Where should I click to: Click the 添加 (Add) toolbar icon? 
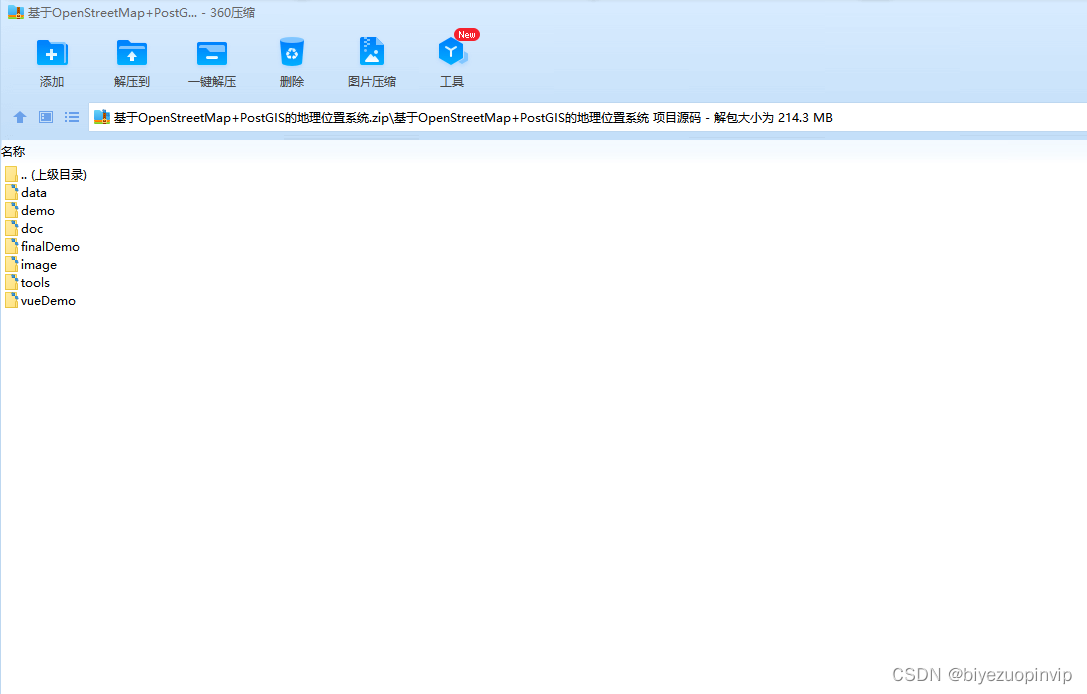click(x=52, y=54)
